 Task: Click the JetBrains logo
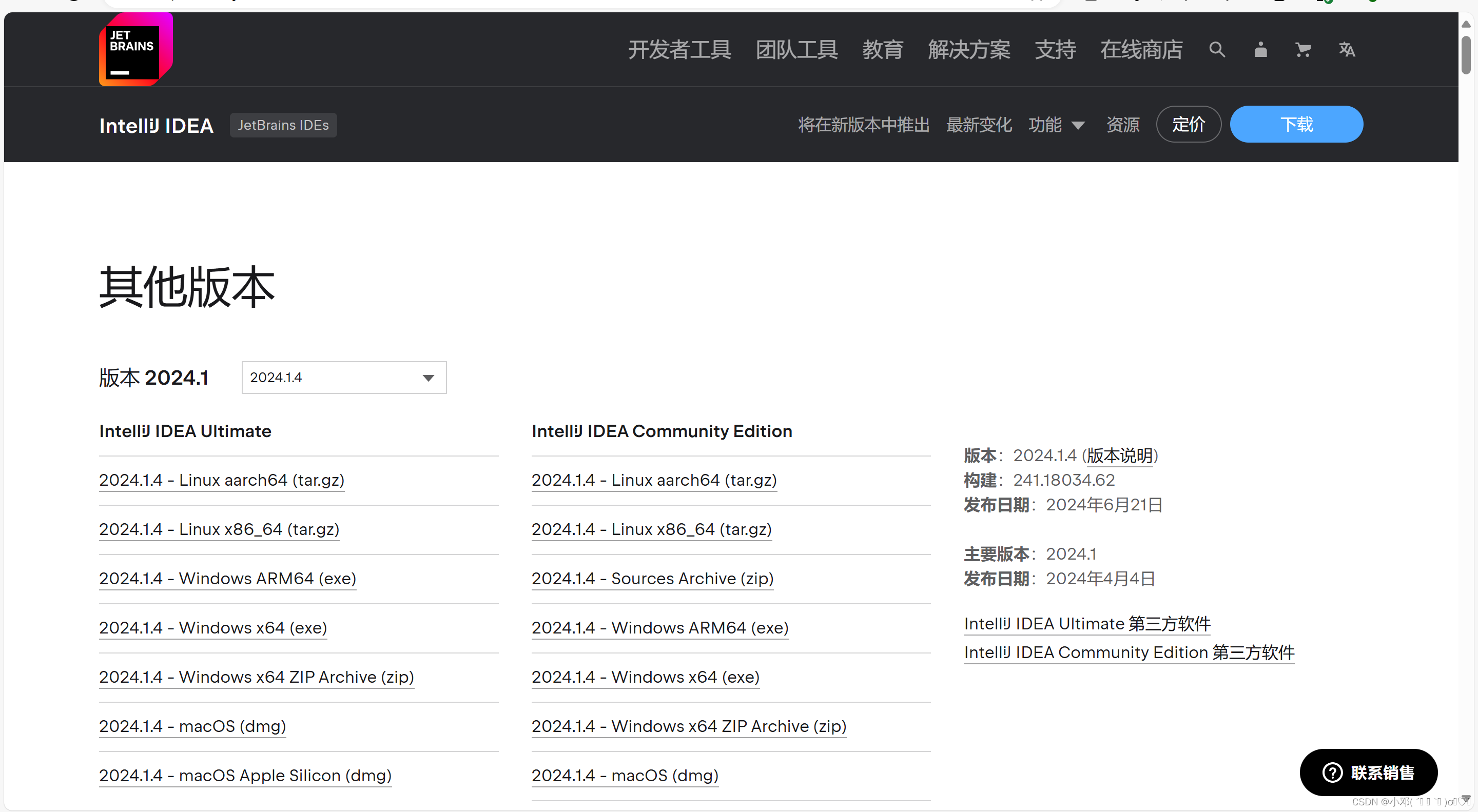tap(135, 49)
